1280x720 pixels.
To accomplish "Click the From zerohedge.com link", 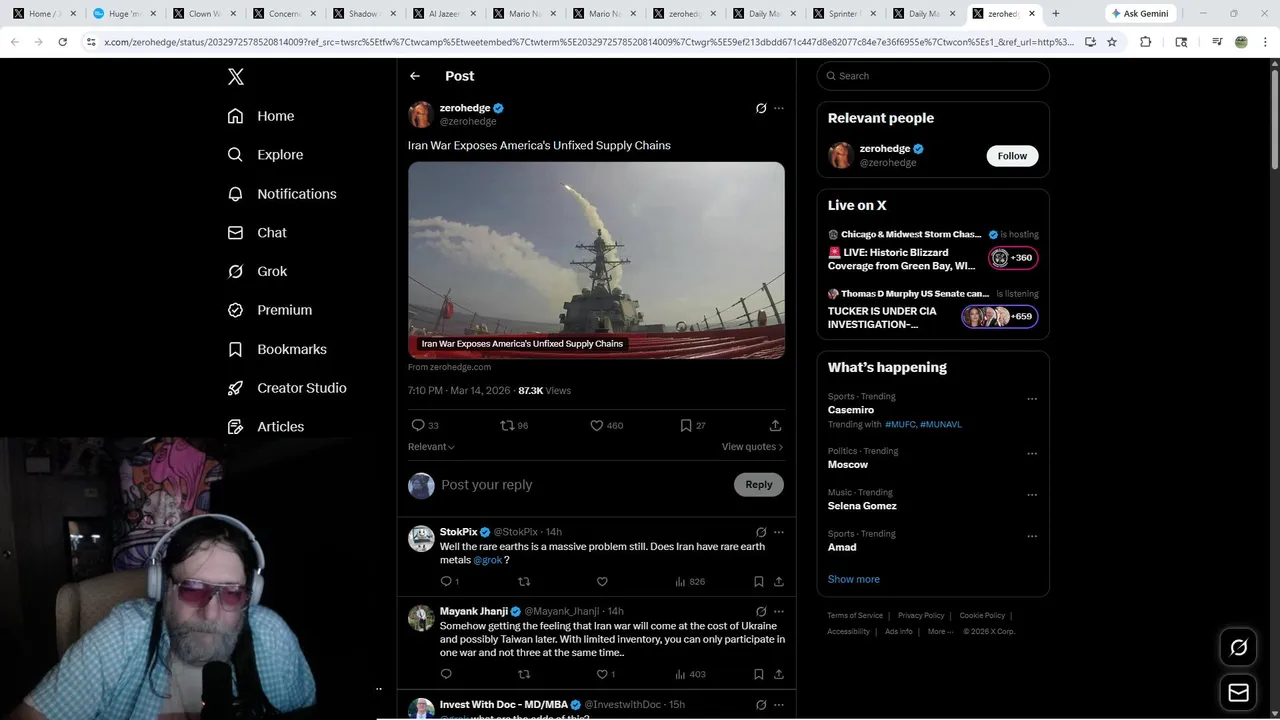I will [x=449, y=367].
